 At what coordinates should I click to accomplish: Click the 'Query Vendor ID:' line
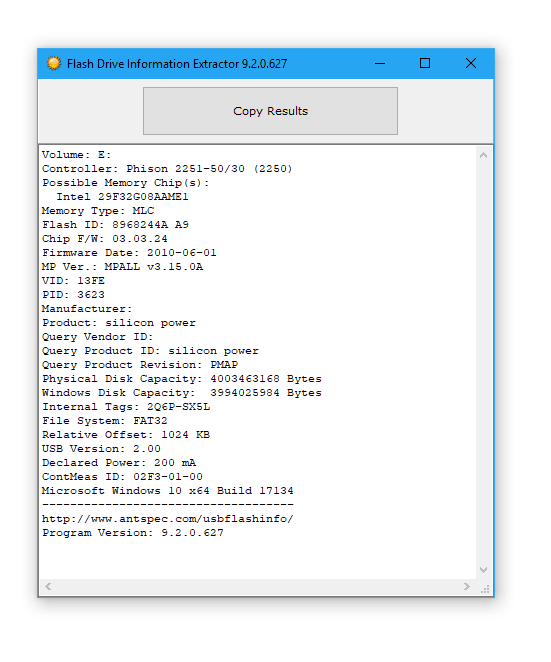coord(98,336)
